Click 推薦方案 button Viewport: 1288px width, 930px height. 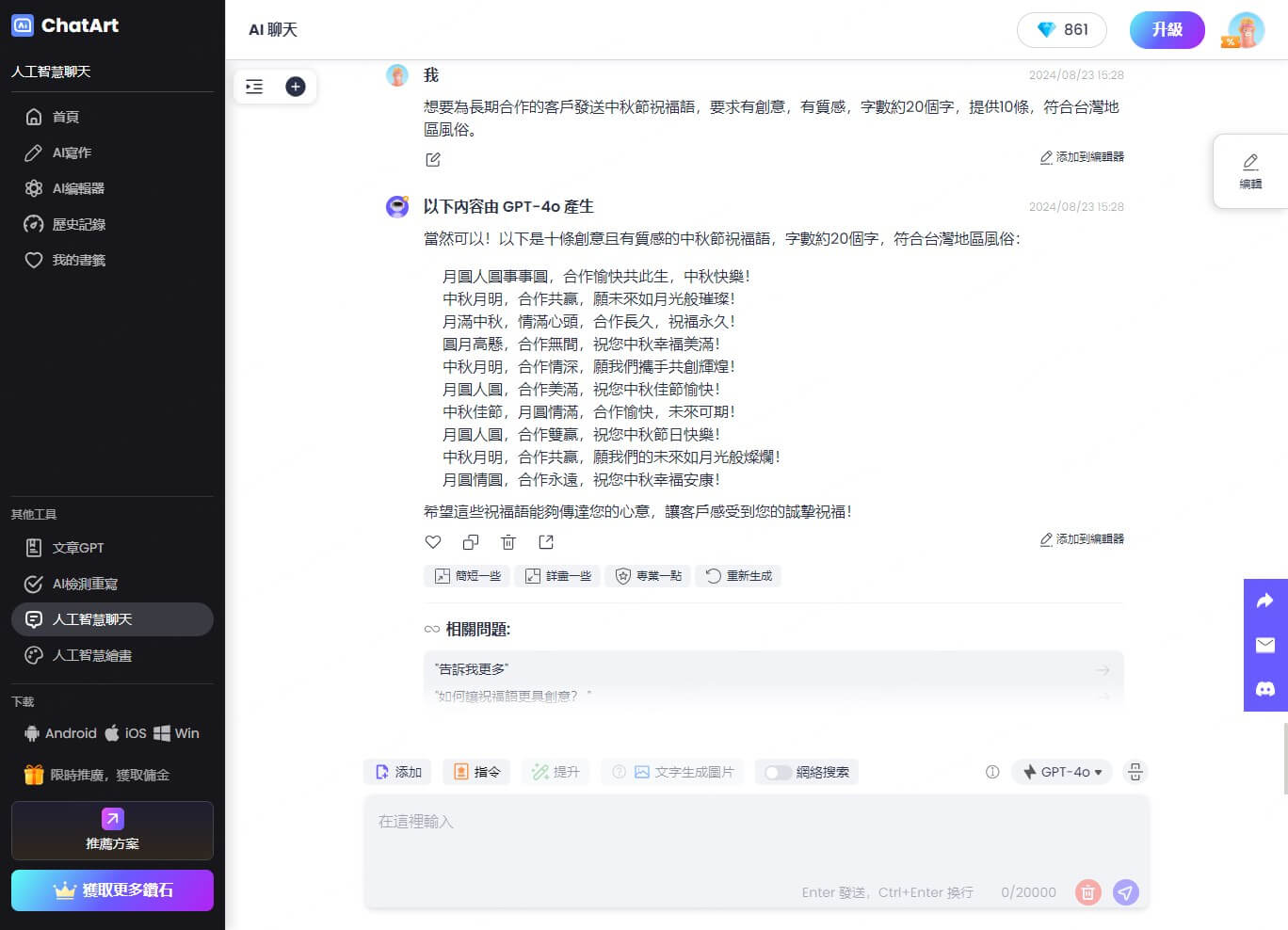click(112, 830)
